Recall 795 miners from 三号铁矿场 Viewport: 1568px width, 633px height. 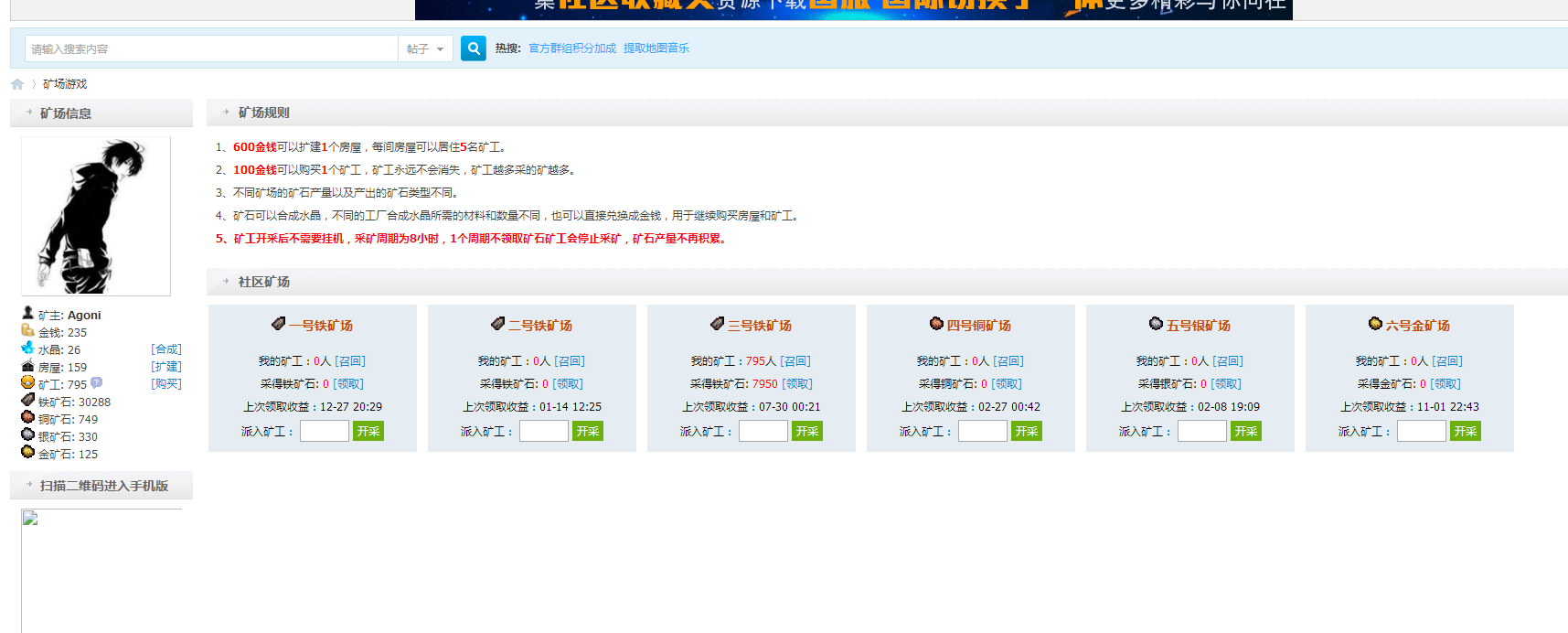(x=795, y=361)
